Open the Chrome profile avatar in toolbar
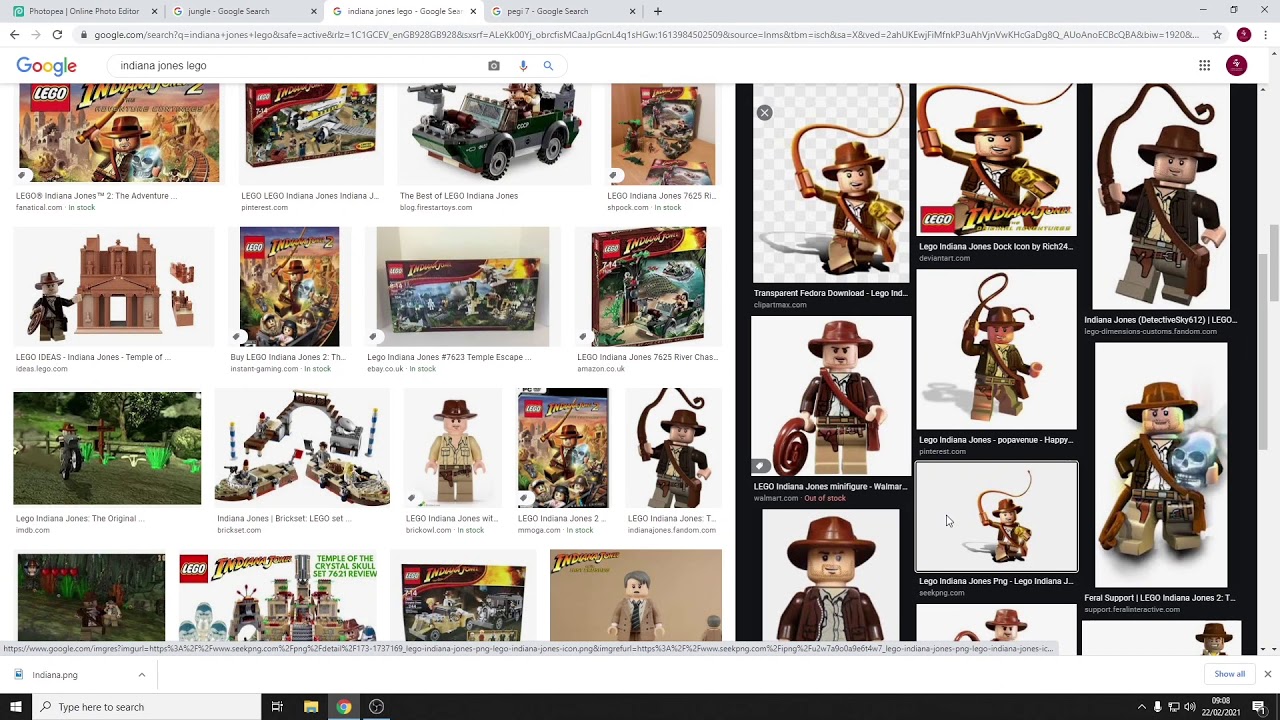 point(1243,35)
